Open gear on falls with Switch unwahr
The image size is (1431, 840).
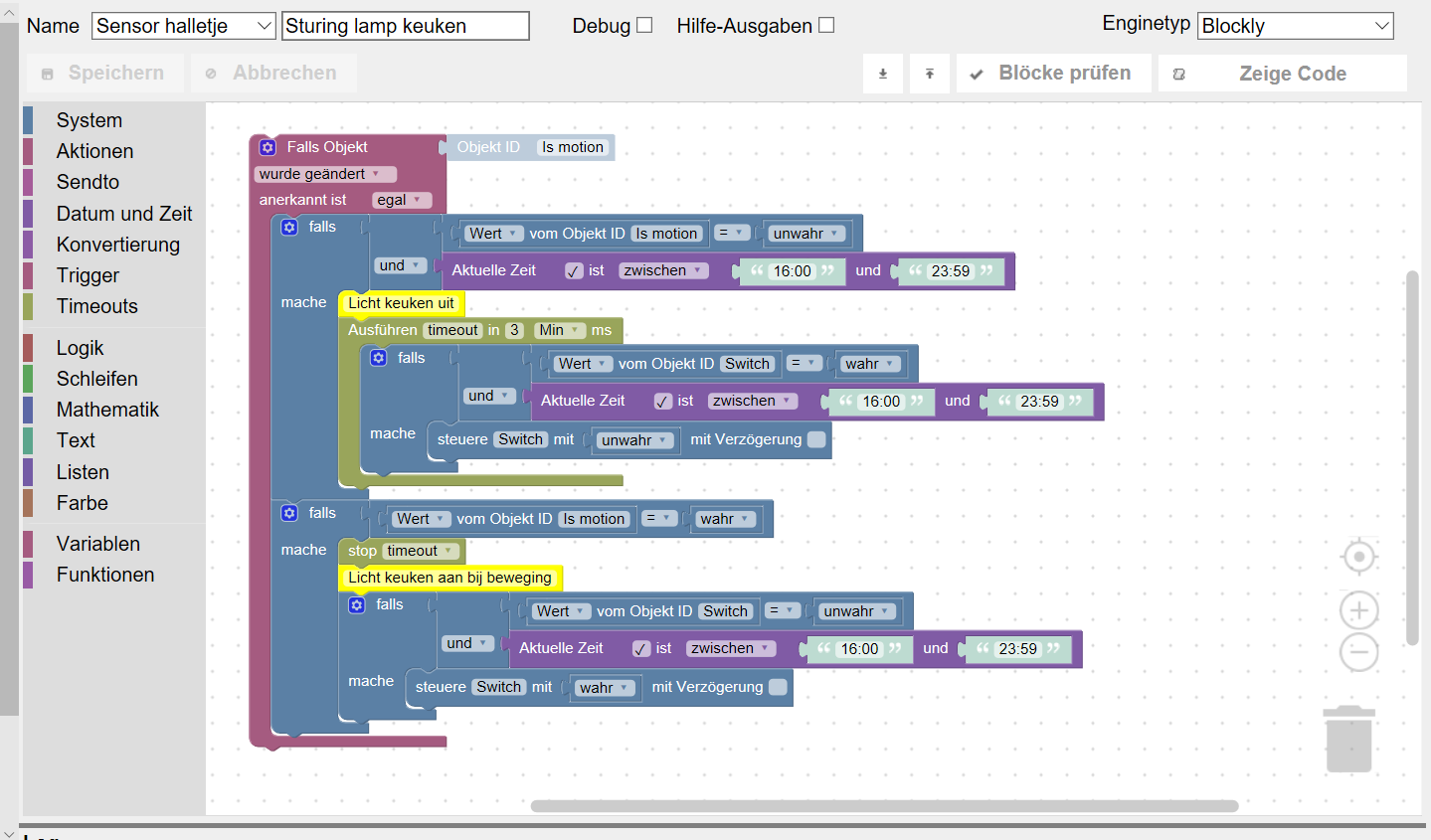357,604
